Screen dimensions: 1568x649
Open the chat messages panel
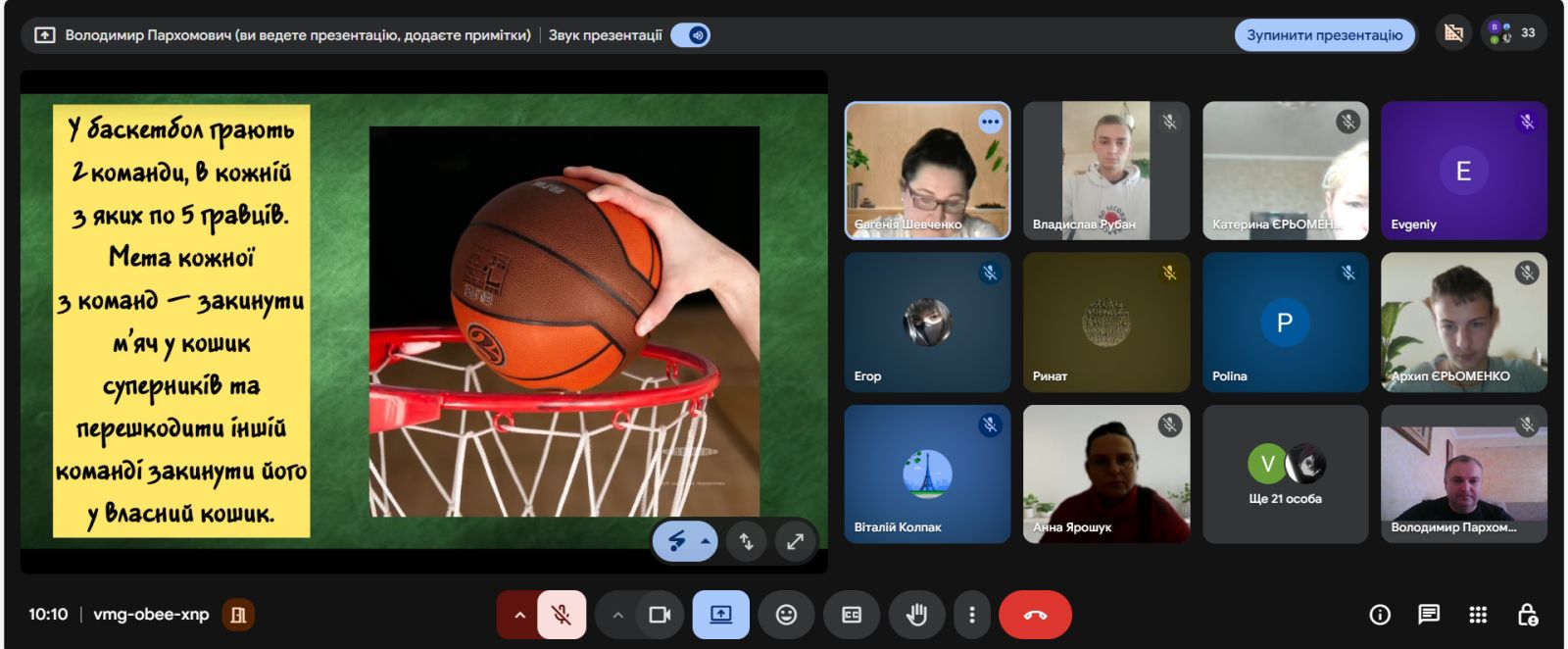pyautogui.click(x=1429, y=615)
